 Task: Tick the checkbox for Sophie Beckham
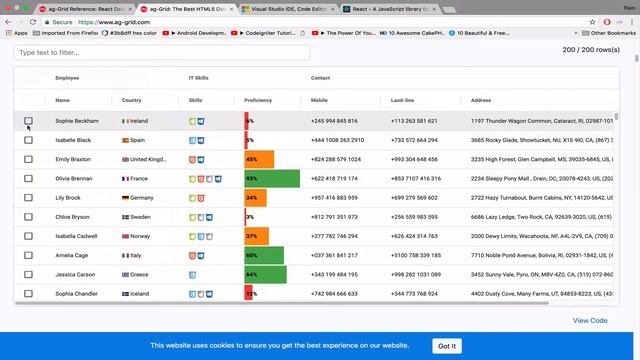(x=28, y=121)
